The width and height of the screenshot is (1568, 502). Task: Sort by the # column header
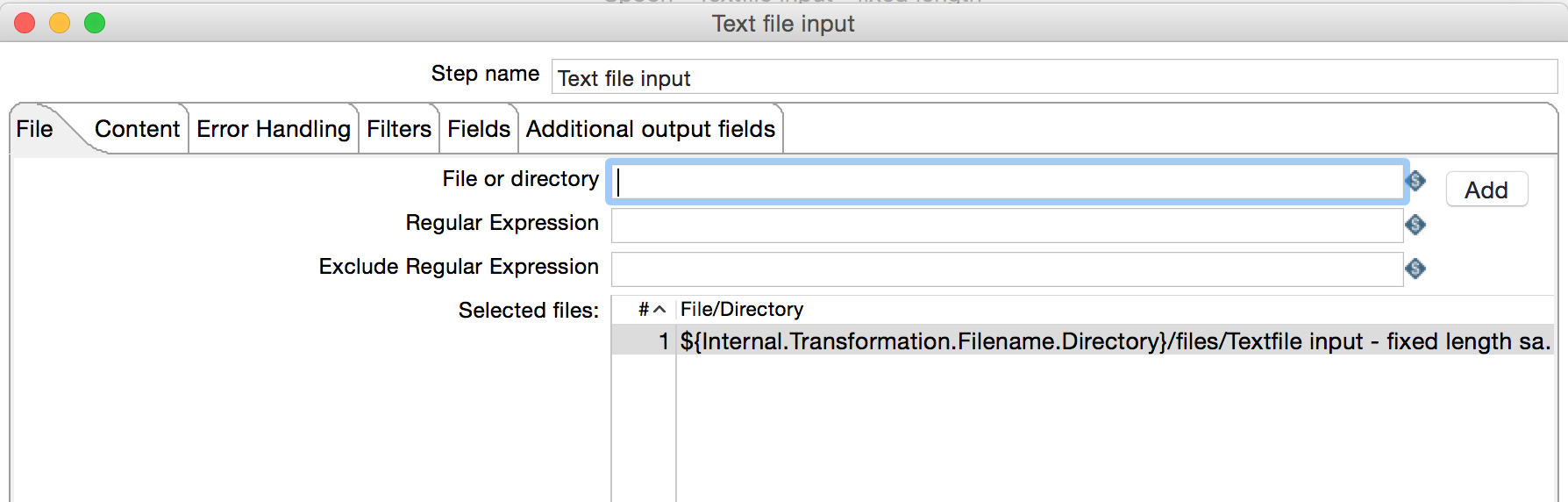[651, 309]
